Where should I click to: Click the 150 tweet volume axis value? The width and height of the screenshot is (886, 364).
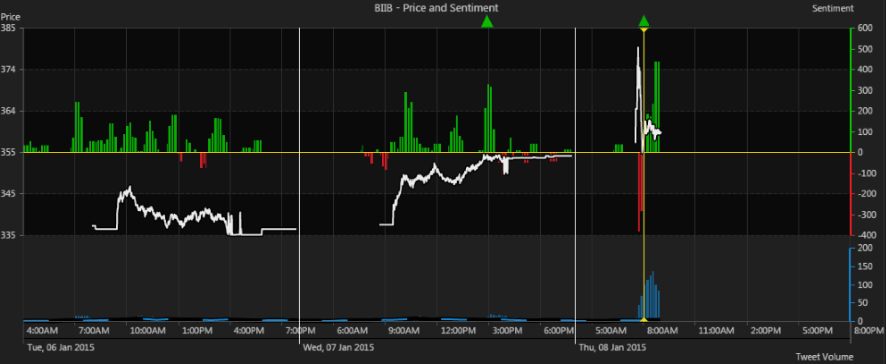coord(864,266)
